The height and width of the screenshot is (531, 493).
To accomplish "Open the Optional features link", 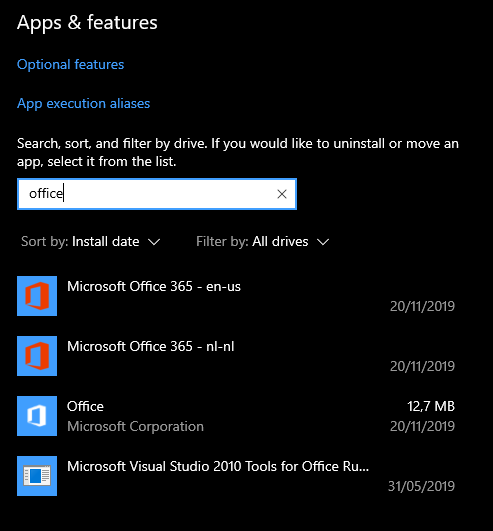I will coord(70,64).
